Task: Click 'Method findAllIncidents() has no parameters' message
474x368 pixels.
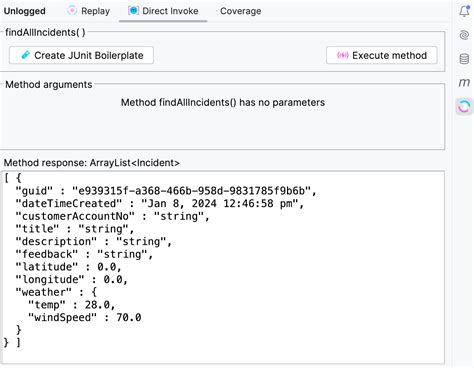Action: point(223,102)
